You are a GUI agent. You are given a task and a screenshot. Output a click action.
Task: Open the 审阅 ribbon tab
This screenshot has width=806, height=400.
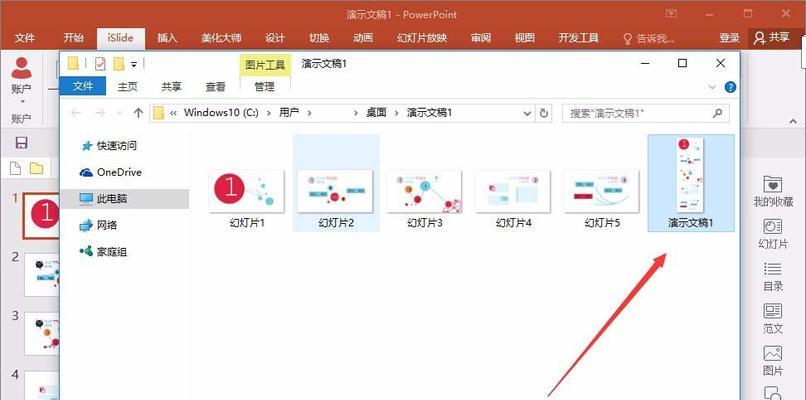481,38
